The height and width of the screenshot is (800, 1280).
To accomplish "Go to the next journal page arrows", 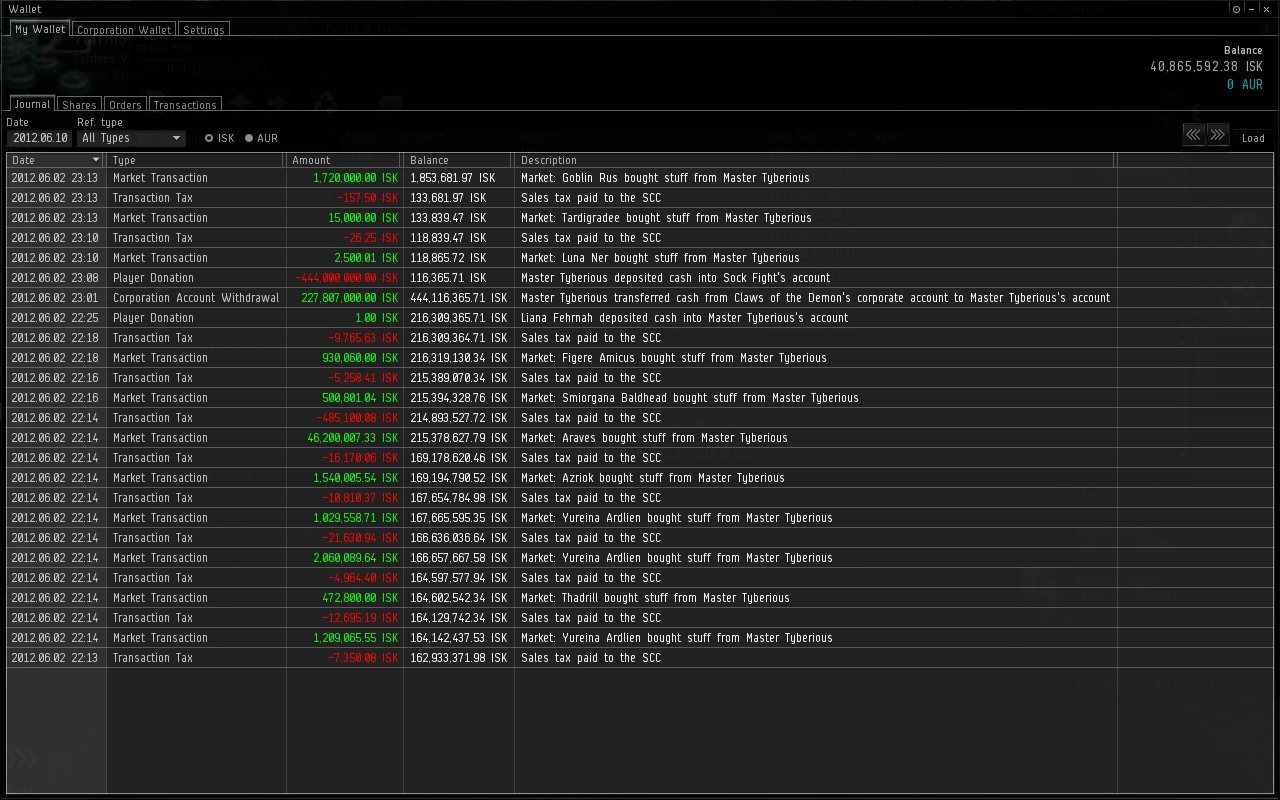I will pos(1217,135).
